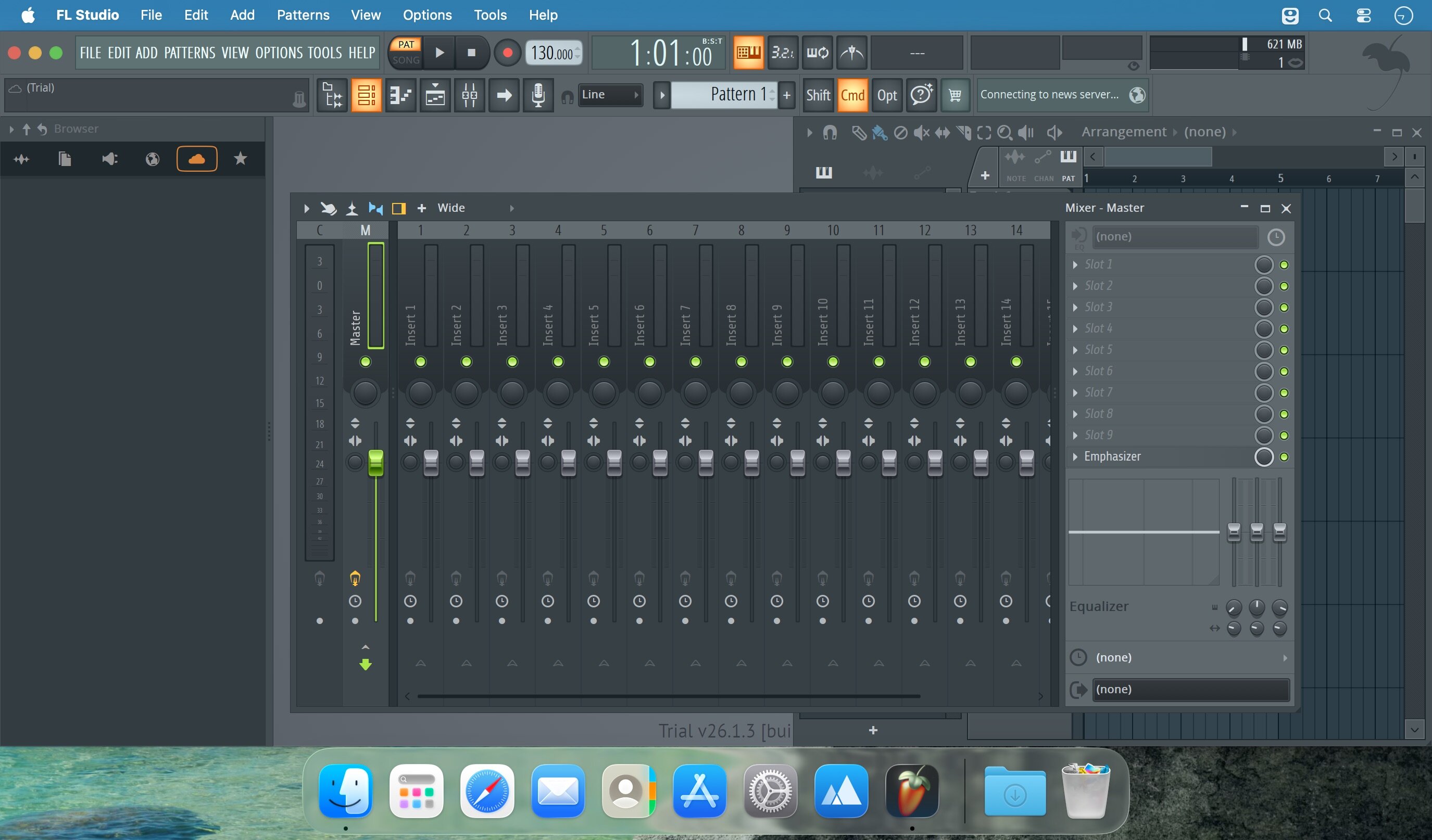This screenshot has width=1432, height=840.
Task: Click the Cmd modifier button
Action: (852, 95)
